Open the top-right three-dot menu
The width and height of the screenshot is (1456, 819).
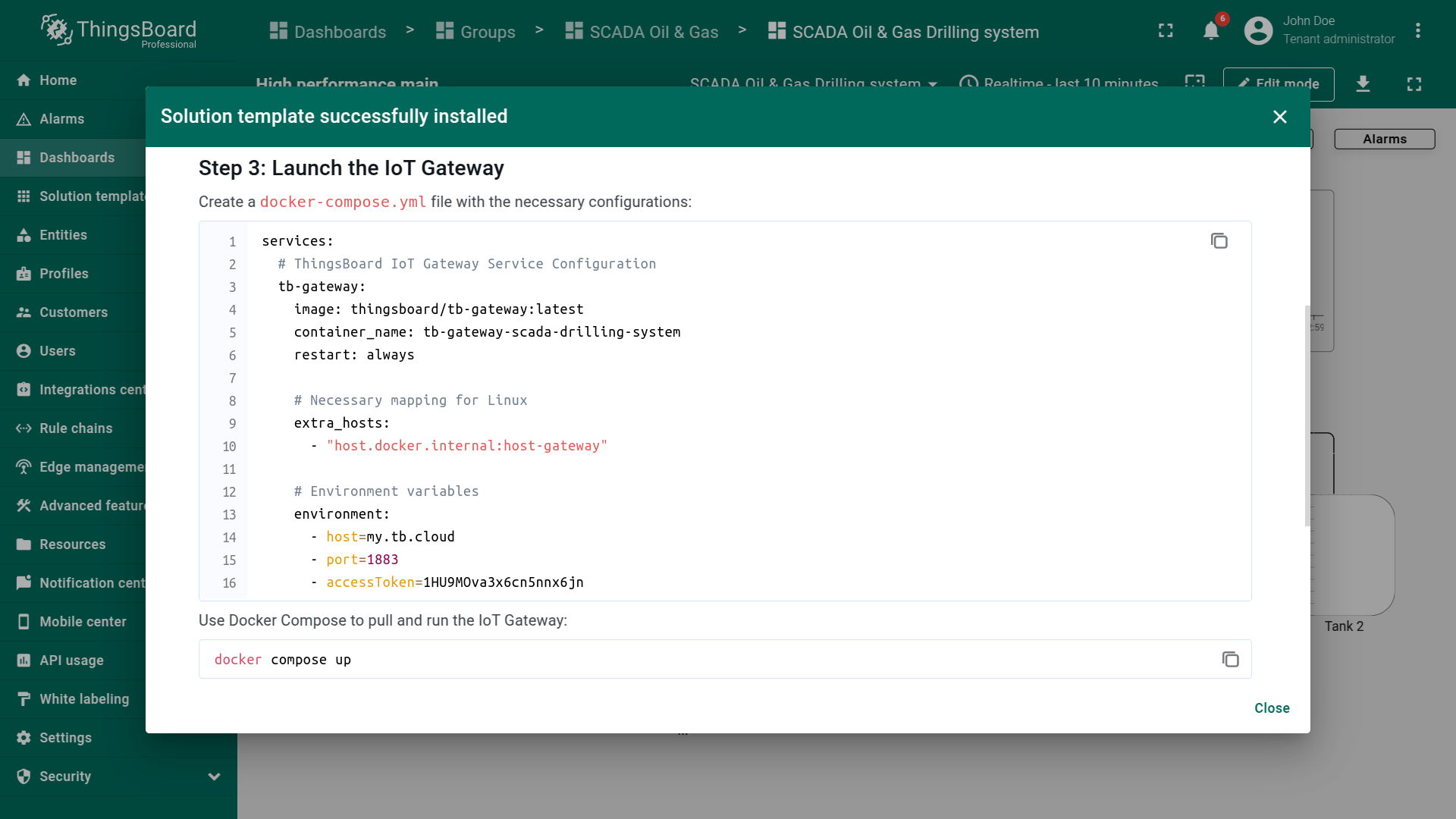[1417, 31]
